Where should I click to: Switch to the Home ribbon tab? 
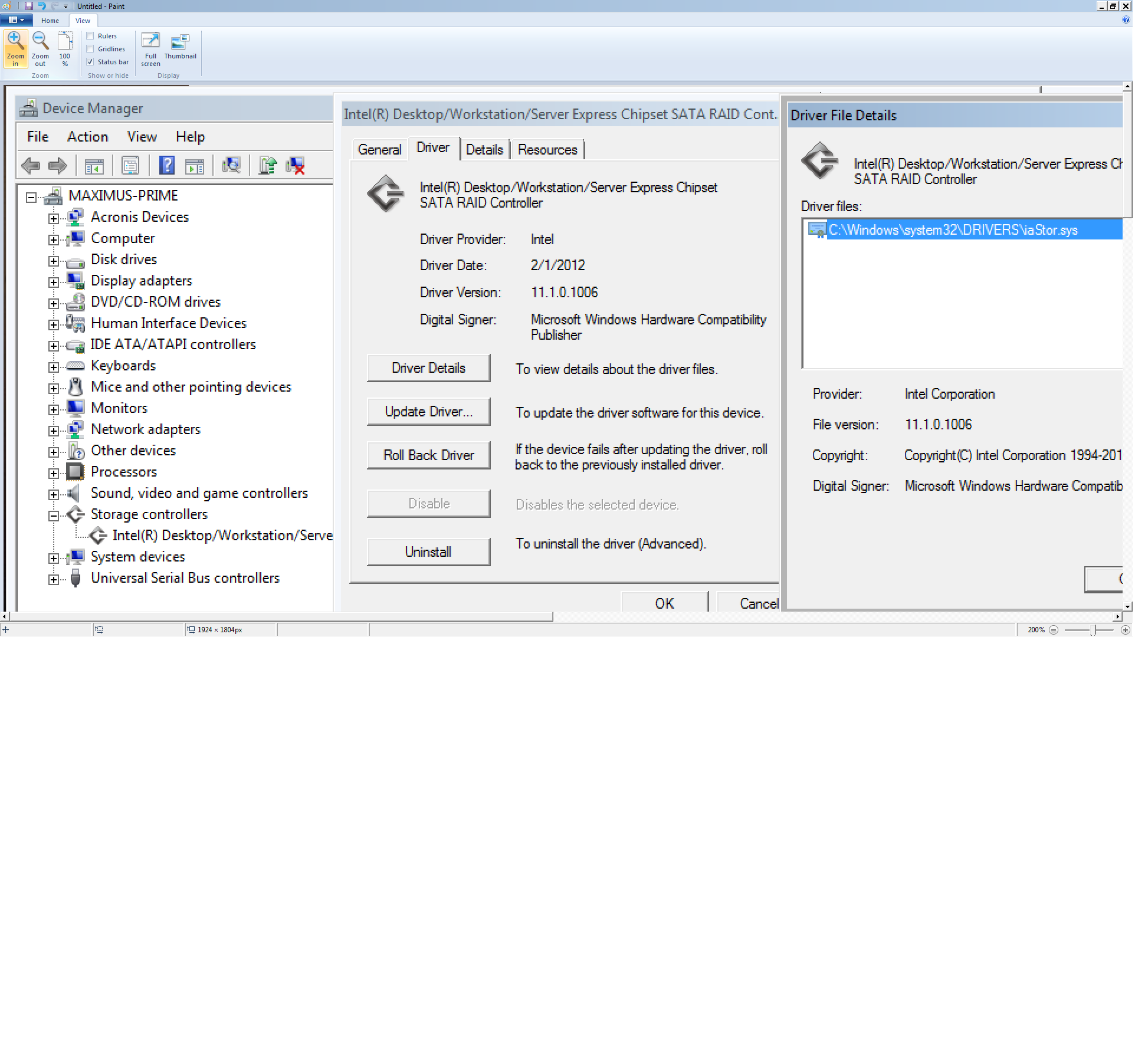click(50, 20)
